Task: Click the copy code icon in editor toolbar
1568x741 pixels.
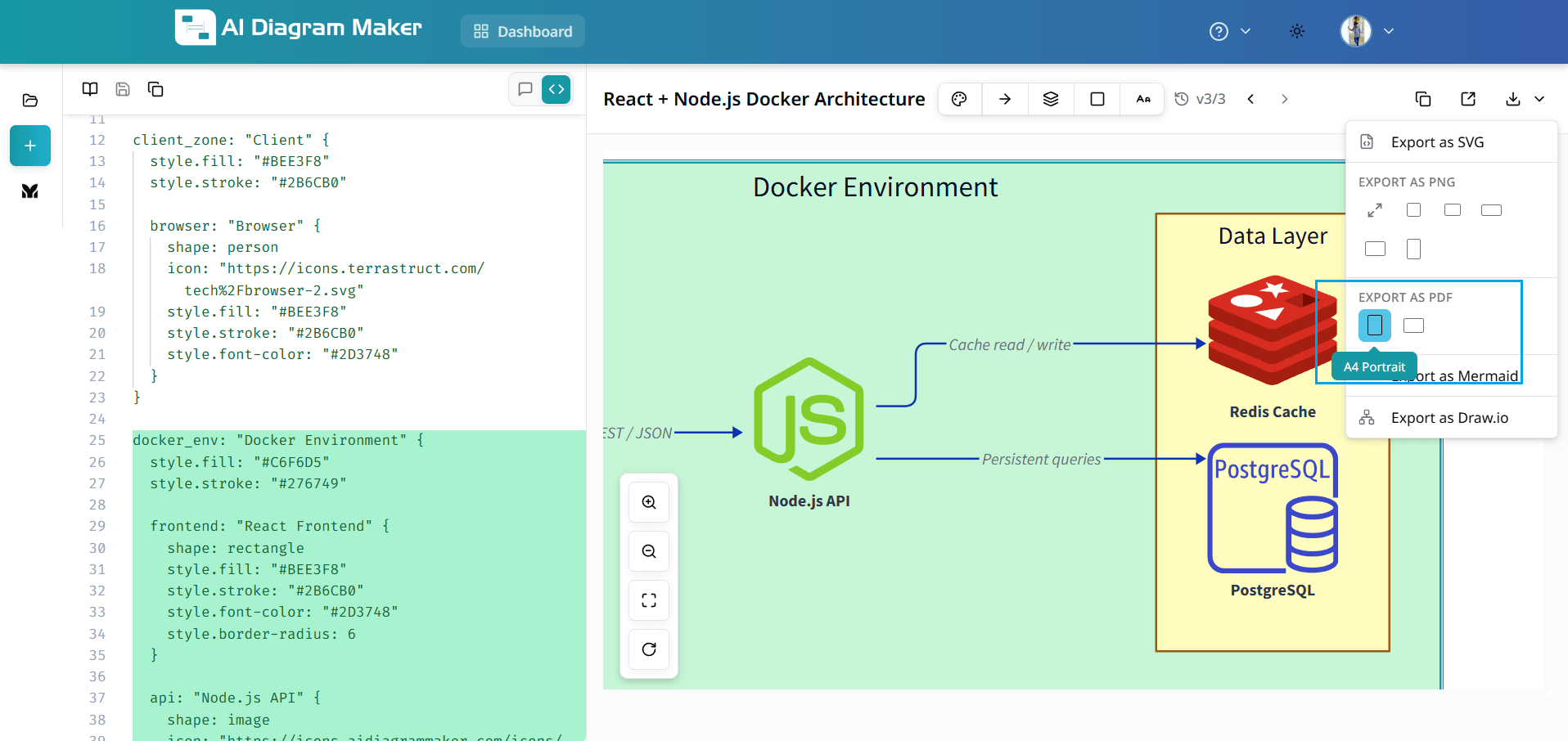Action: pyautogui.click(x=155, y=89)
